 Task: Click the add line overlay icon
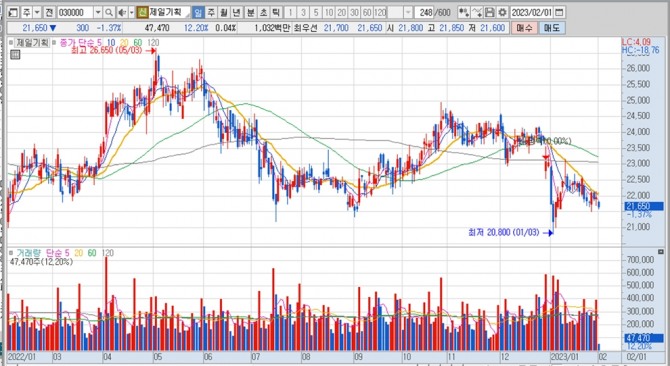coord(477,12)
